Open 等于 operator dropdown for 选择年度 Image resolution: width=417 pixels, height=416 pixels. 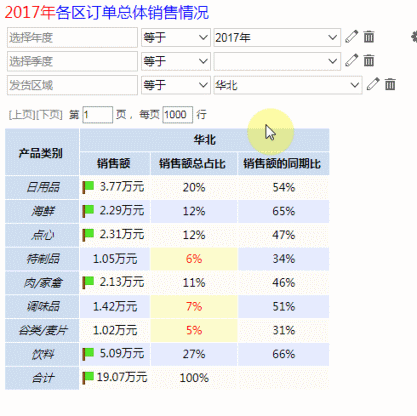click(x=176, y=37)
